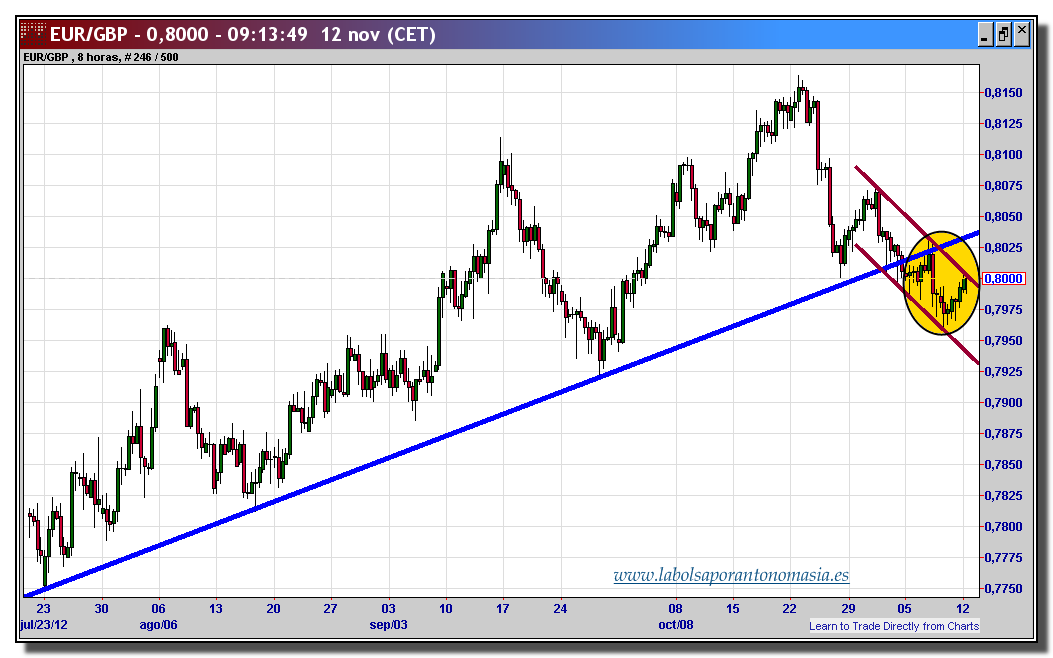The height and width of the screenshot is (658, 1053).
Task: Click the sep/03 date marker
Action: [x=387, y=624]
